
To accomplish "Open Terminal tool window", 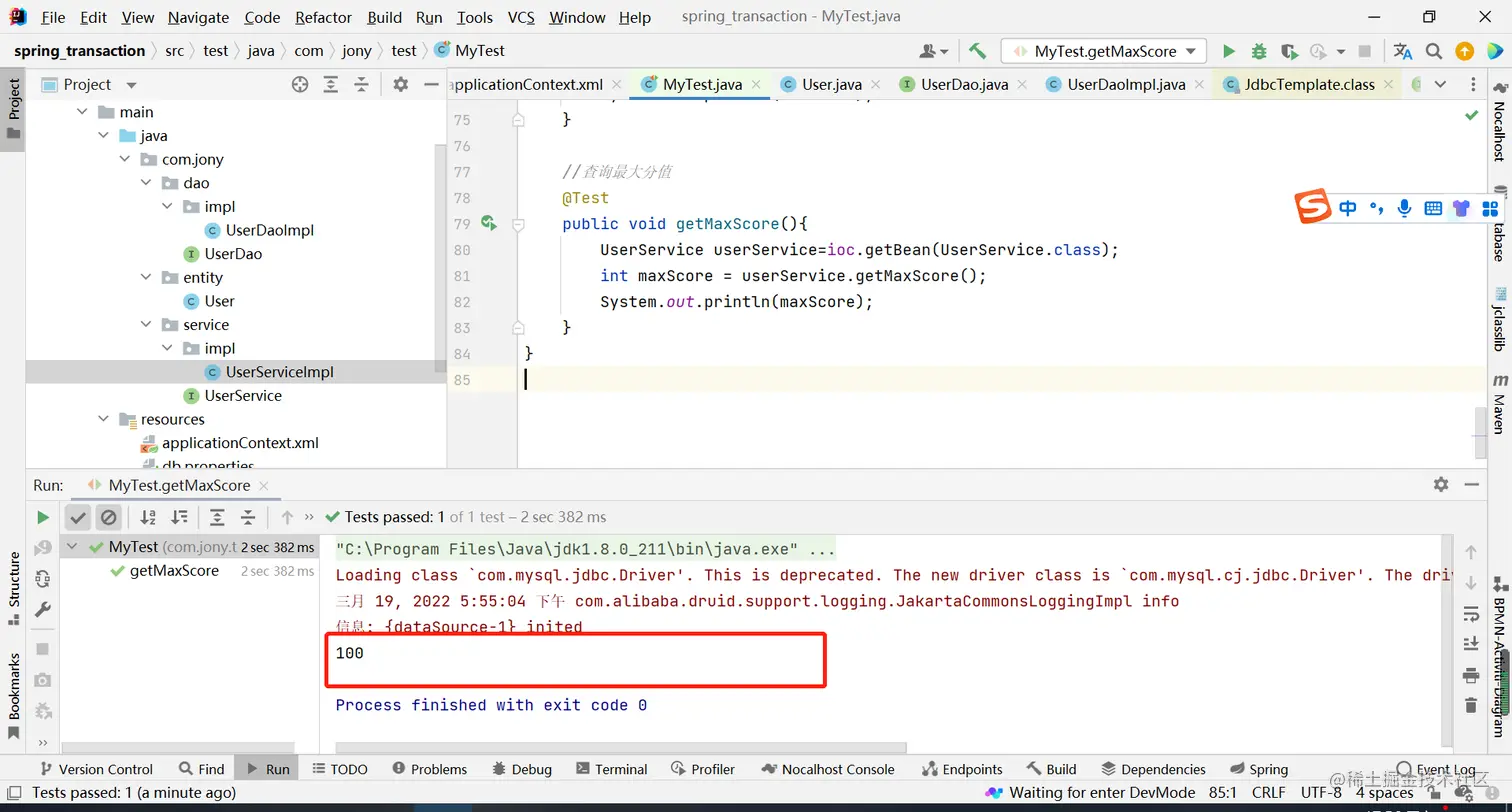I will click(x=612, y=769).
